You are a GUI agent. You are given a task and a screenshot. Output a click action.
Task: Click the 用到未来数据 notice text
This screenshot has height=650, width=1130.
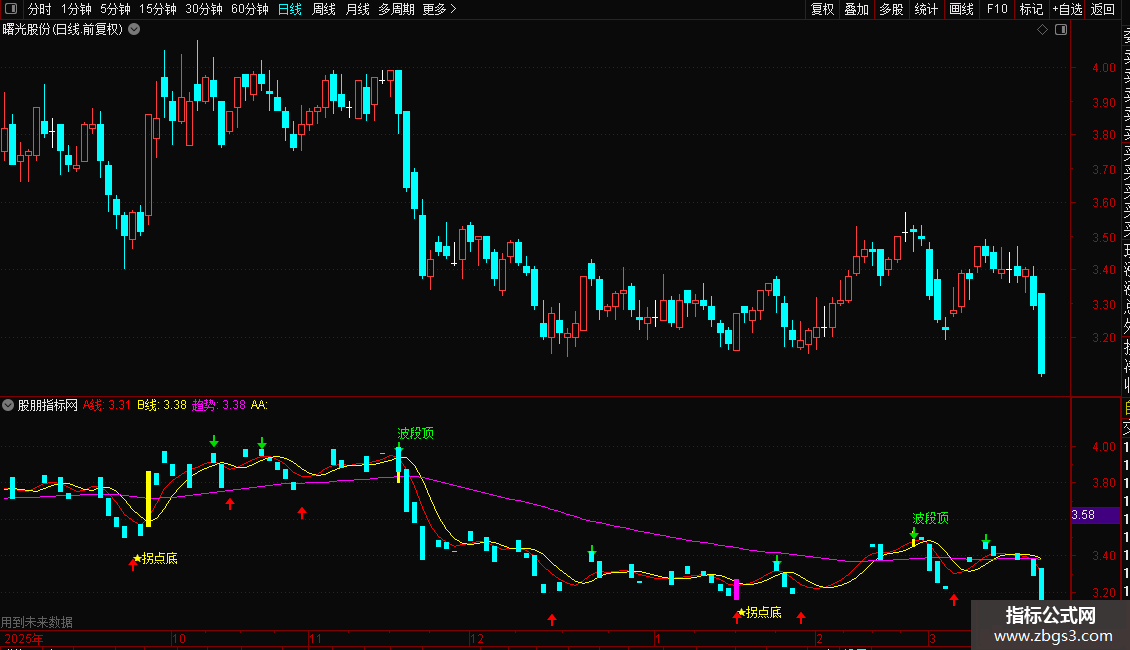[x=37, y=622]
